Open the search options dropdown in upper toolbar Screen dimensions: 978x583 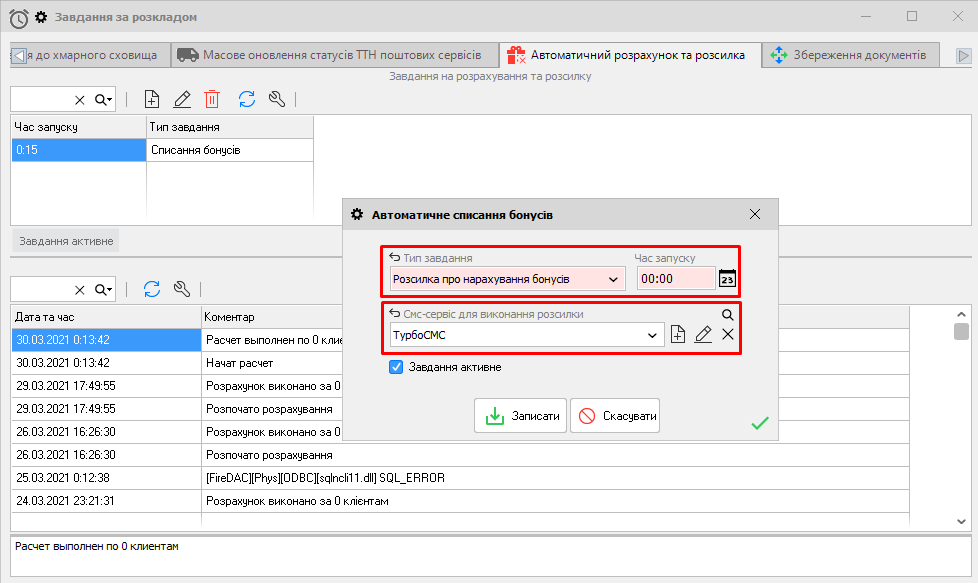click(x=104, y=99)
